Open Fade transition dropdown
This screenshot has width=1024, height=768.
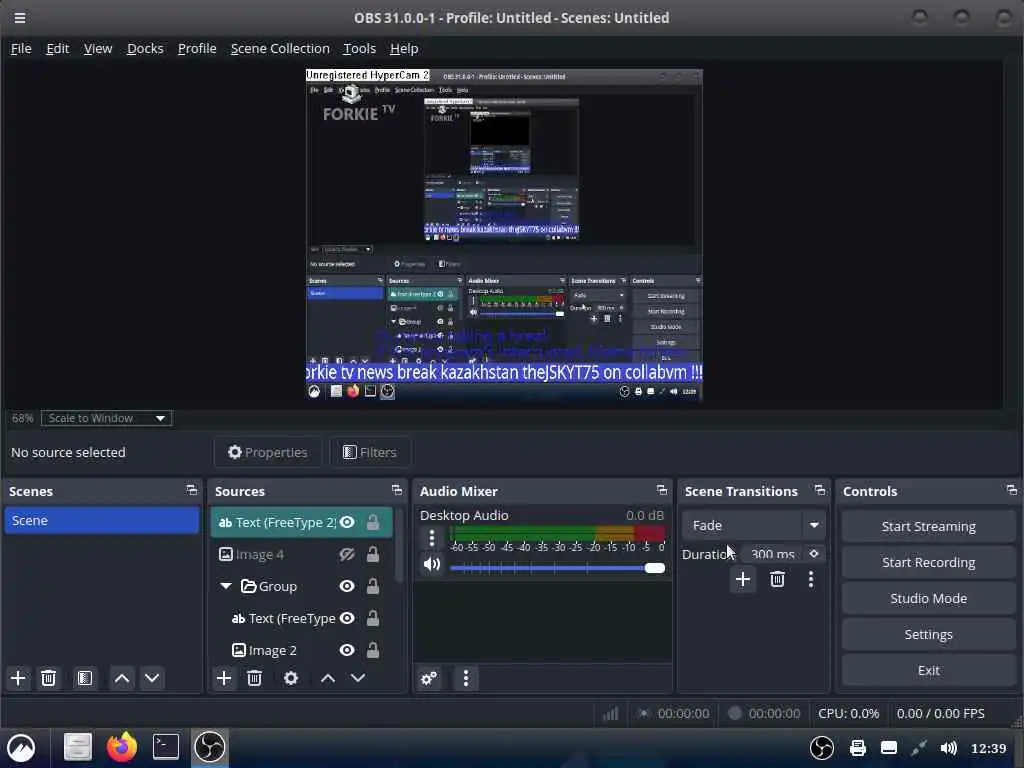pyautogui.click(x=753, y=525)
